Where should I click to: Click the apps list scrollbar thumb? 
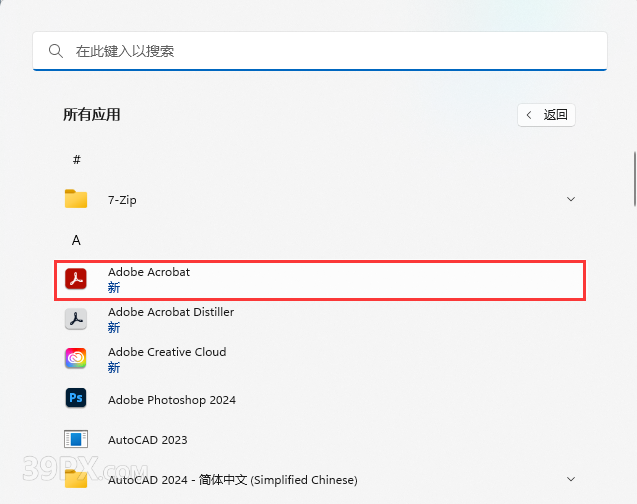point(634,179)
